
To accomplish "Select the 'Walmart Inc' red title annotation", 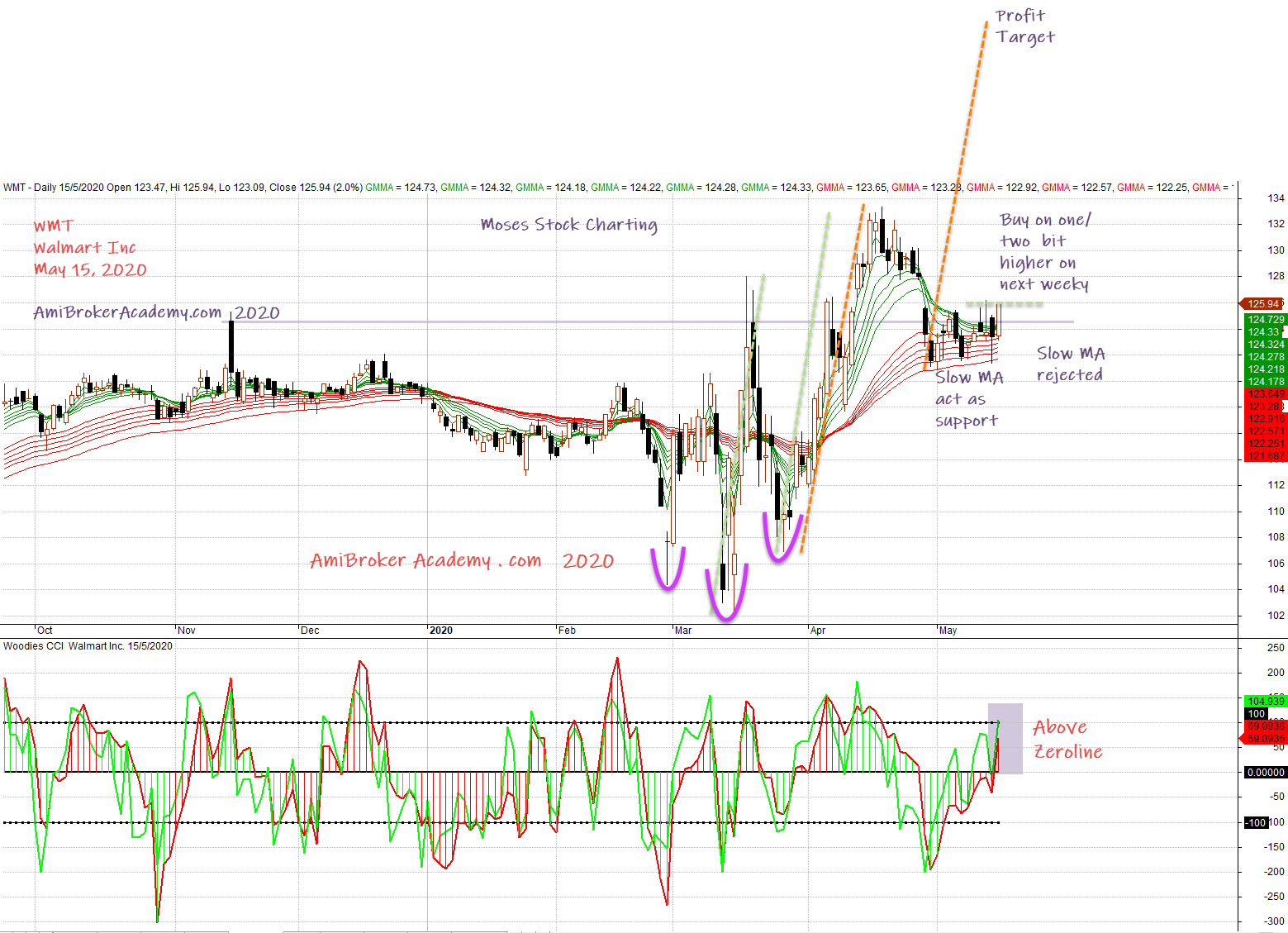I will coord(84,248).
